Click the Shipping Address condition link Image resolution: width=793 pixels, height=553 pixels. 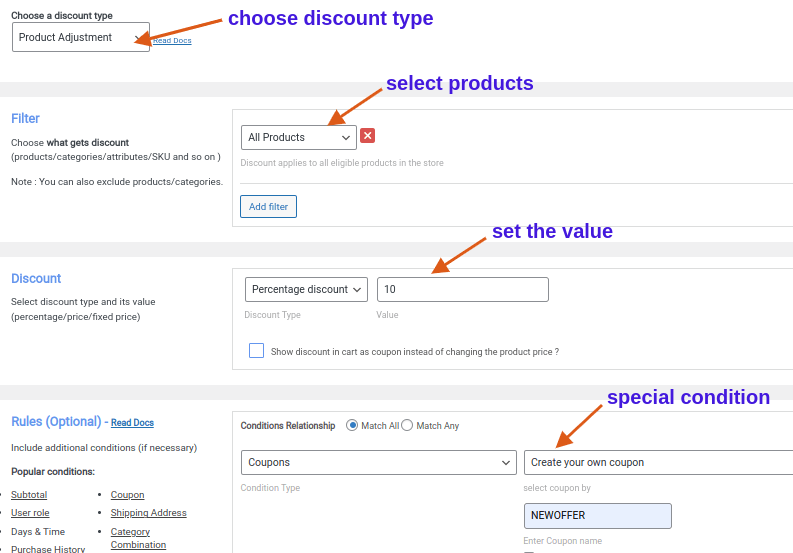(x=148, y=513)
